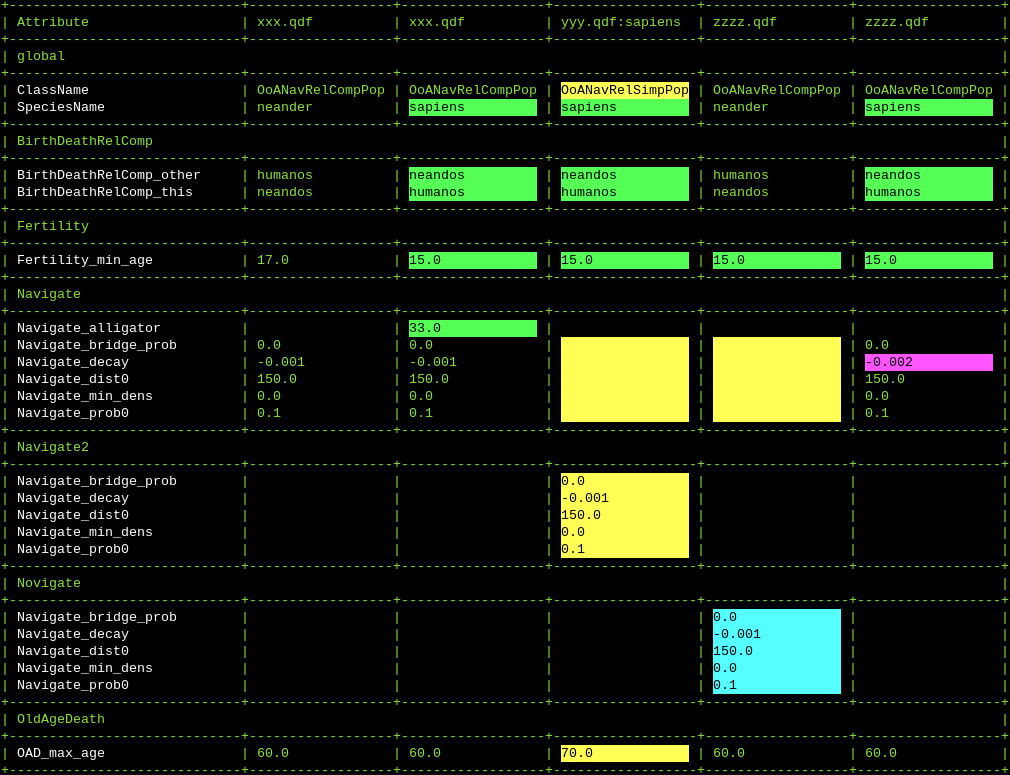Click the magenta -0.002 decay value
Screen dimensions: 1010x775
(928, 362)
